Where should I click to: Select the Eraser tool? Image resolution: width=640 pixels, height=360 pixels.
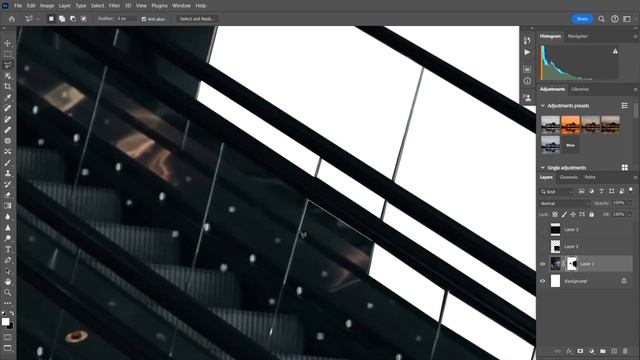7,195
